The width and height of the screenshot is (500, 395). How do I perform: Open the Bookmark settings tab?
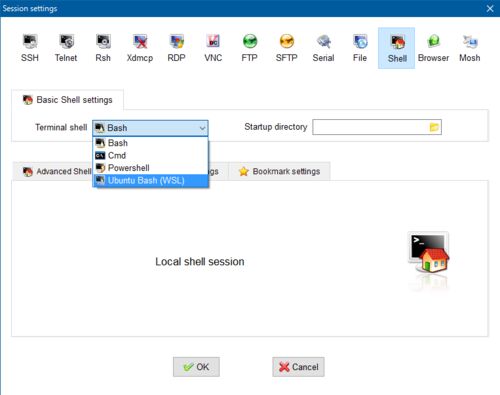click(x=279, y=171)
